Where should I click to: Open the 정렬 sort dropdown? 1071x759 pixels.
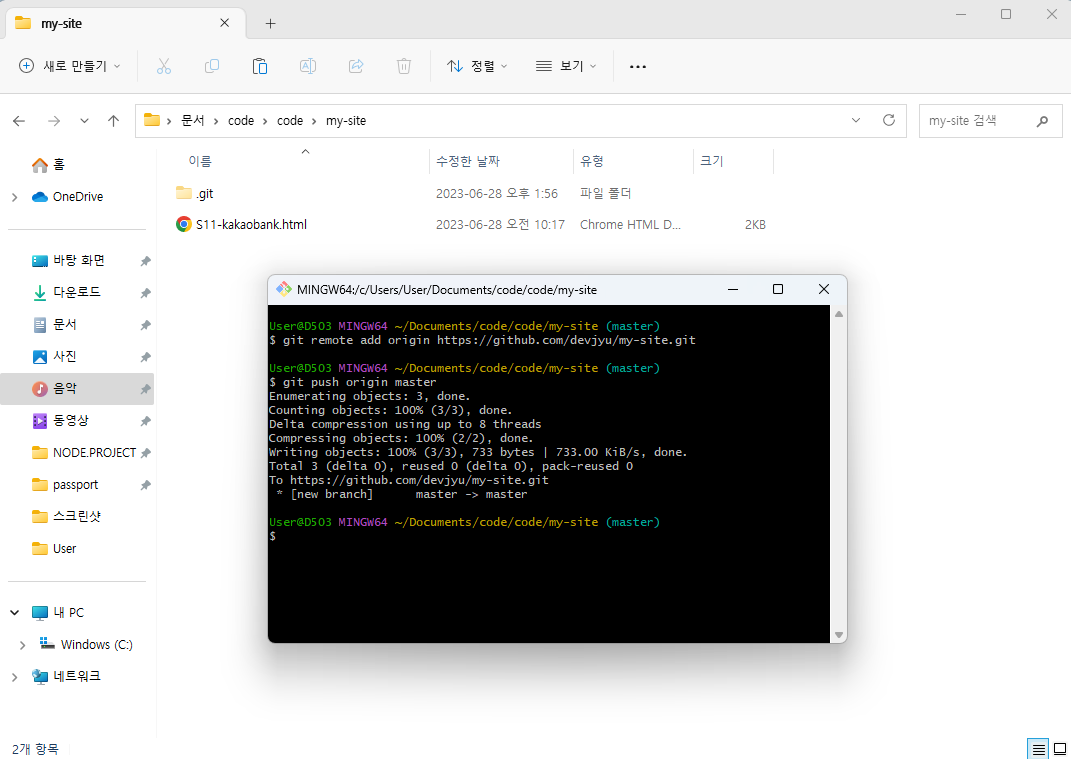(477, 66)
